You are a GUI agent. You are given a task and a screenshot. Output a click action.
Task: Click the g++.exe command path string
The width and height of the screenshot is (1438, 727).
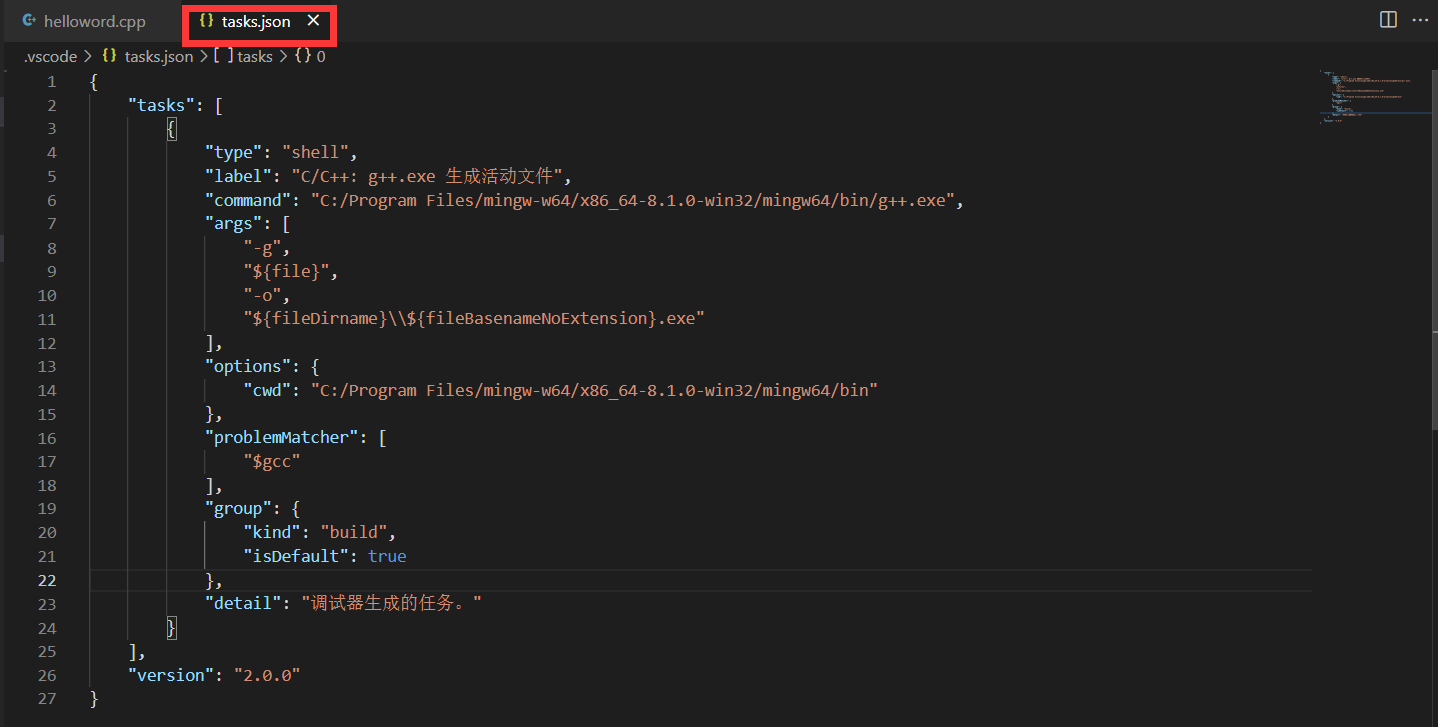pyautogui.click(x=633, y=200)
